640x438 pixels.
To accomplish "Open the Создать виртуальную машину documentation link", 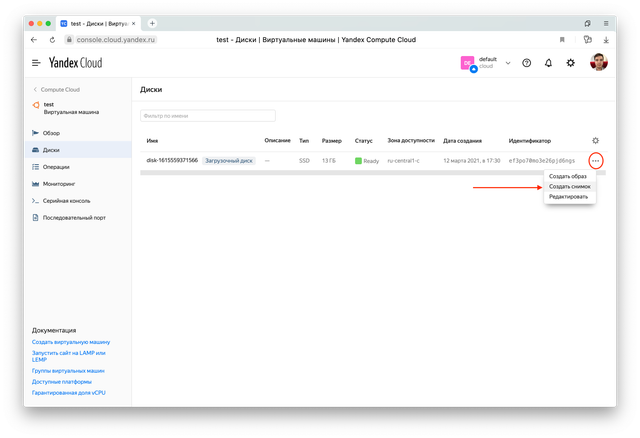I will coord(68,343).
